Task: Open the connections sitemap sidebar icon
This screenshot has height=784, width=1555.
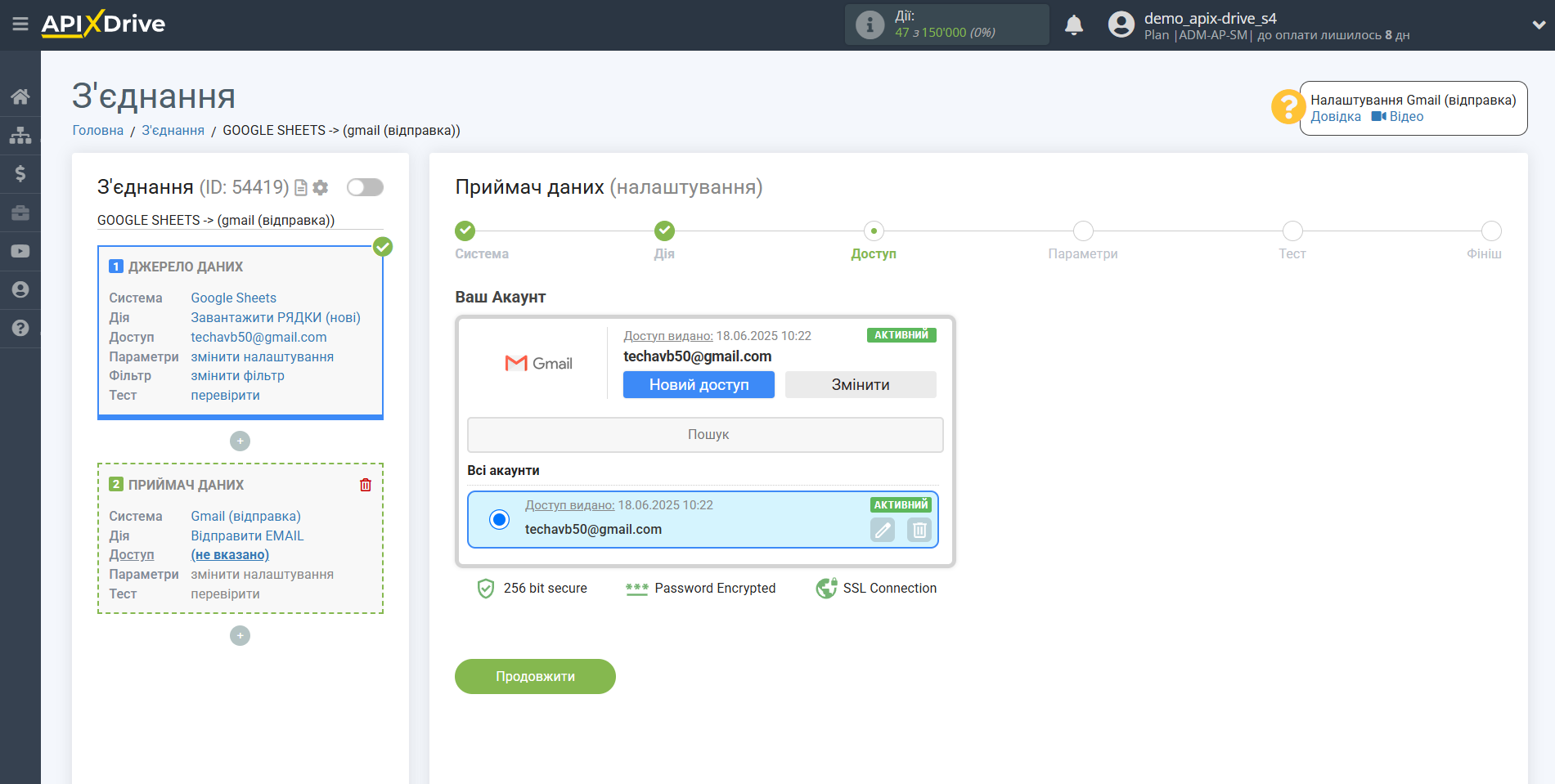Action: 20,135
